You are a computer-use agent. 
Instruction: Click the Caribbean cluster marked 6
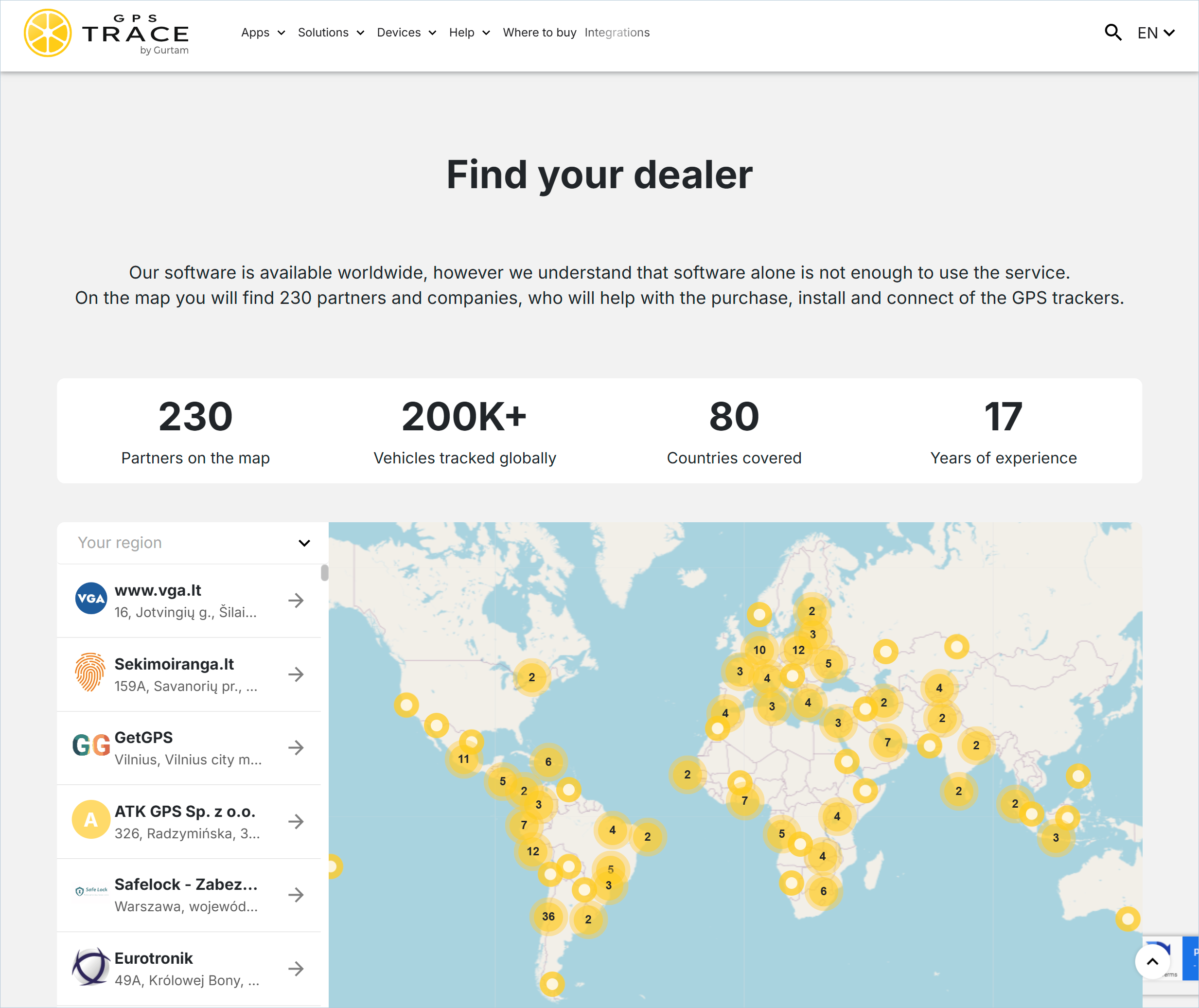point(548,762)
